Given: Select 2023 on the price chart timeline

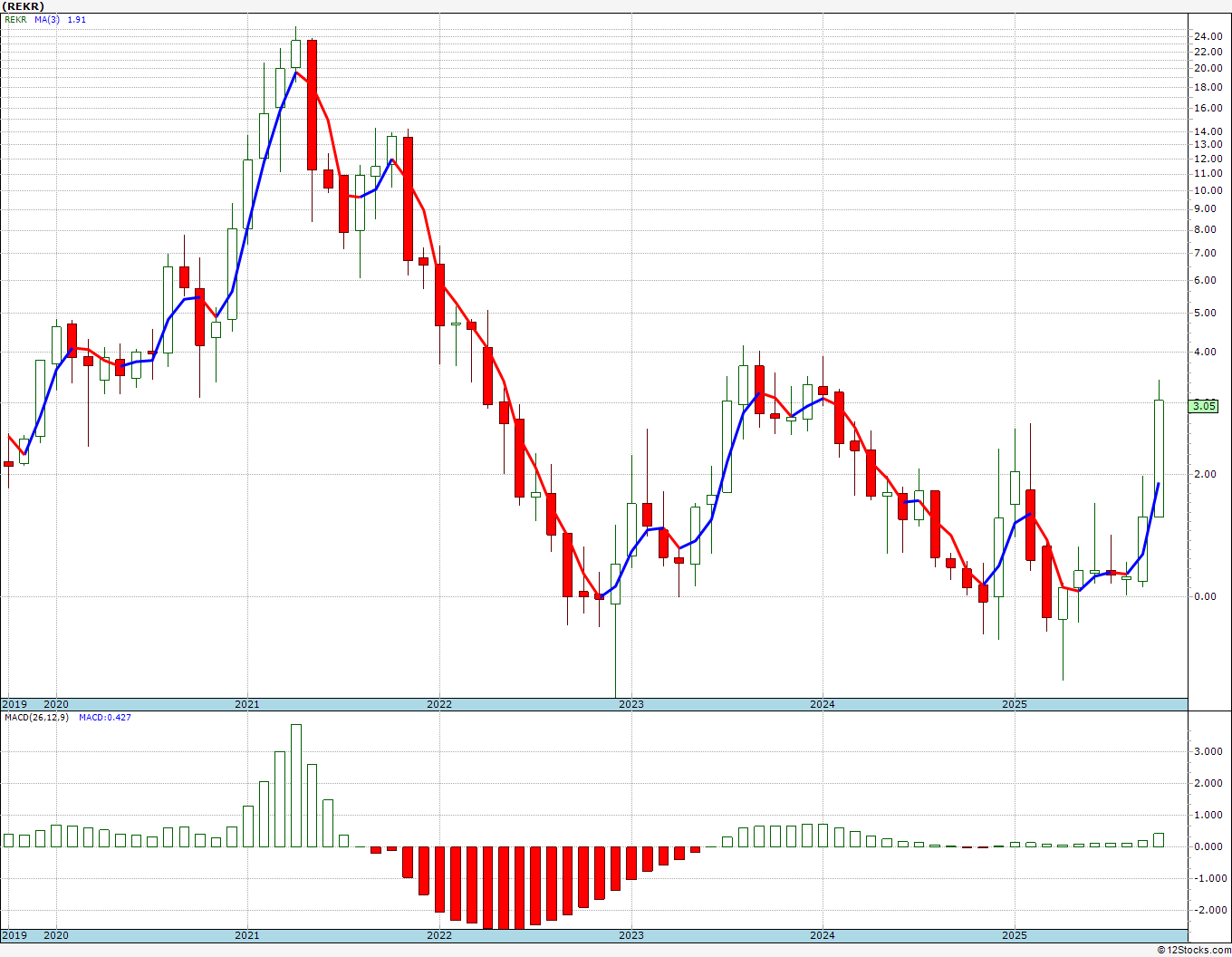Looking at the screenshot, I should pos(630,704).
